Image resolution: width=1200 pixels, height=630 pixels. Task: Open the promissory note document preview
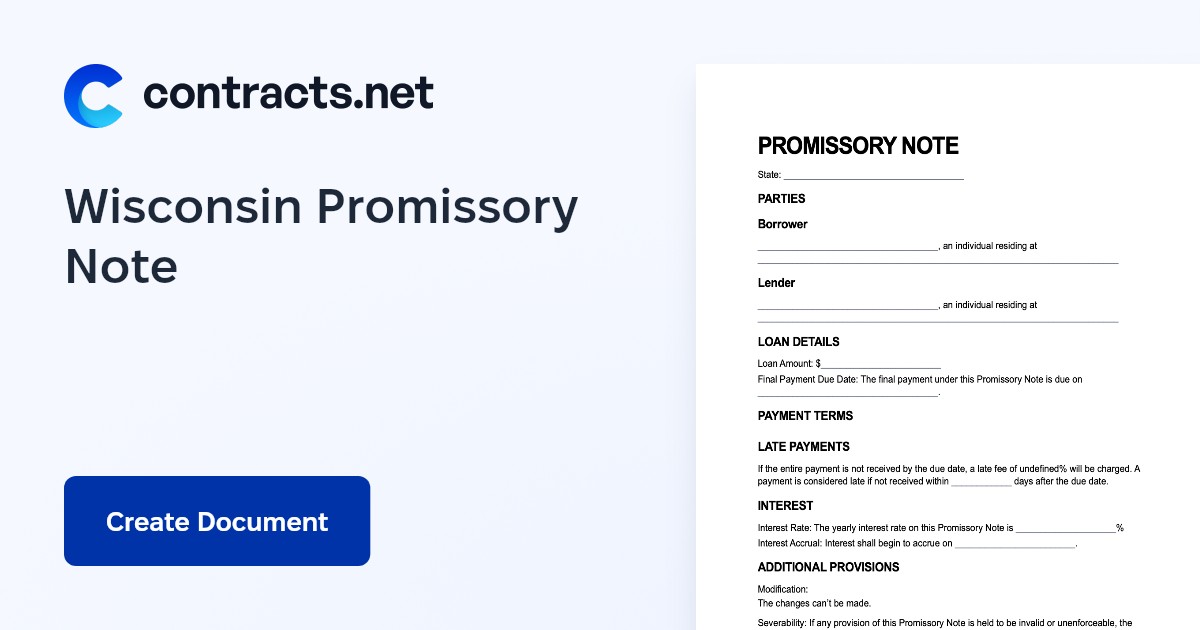click(948, 347)
